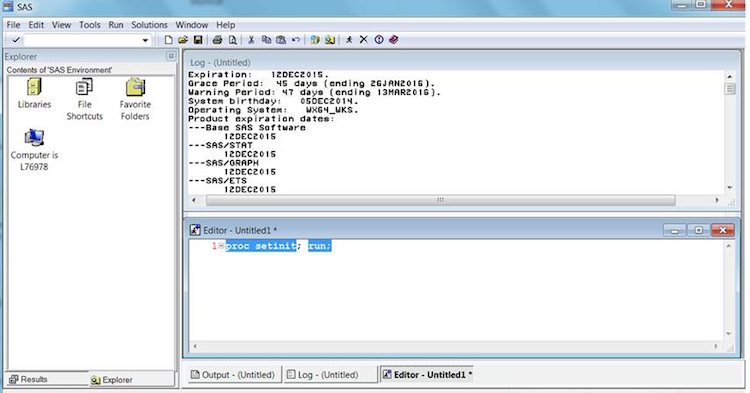Screen dimensions: 750x393
Task: Activate the Editor - Untitled1 window tab
Action: [428, 375]
